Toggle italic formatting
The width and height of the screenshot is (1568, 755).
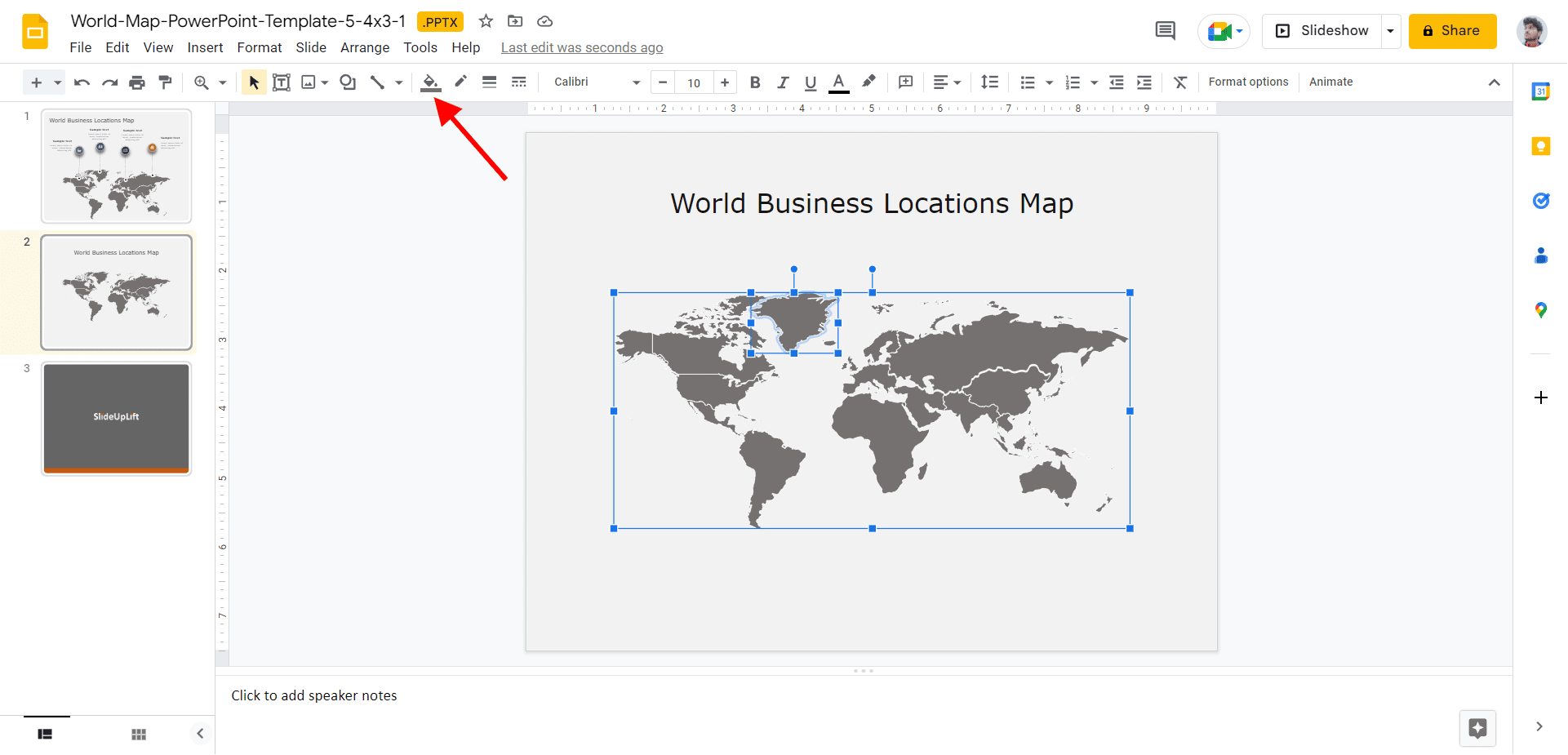pyautogui.click(x=783, y=82)
